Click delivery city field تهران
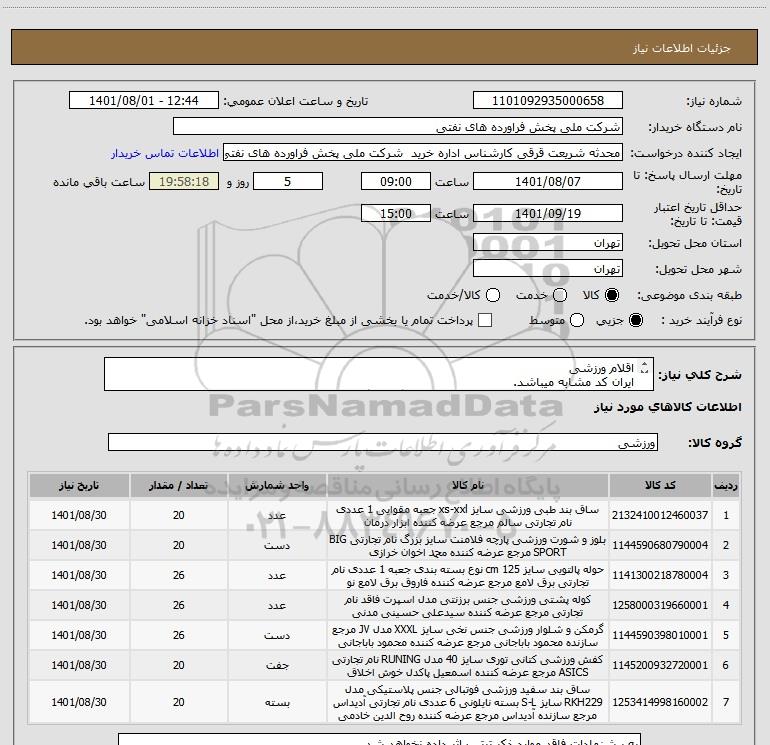 coord(548,269)
